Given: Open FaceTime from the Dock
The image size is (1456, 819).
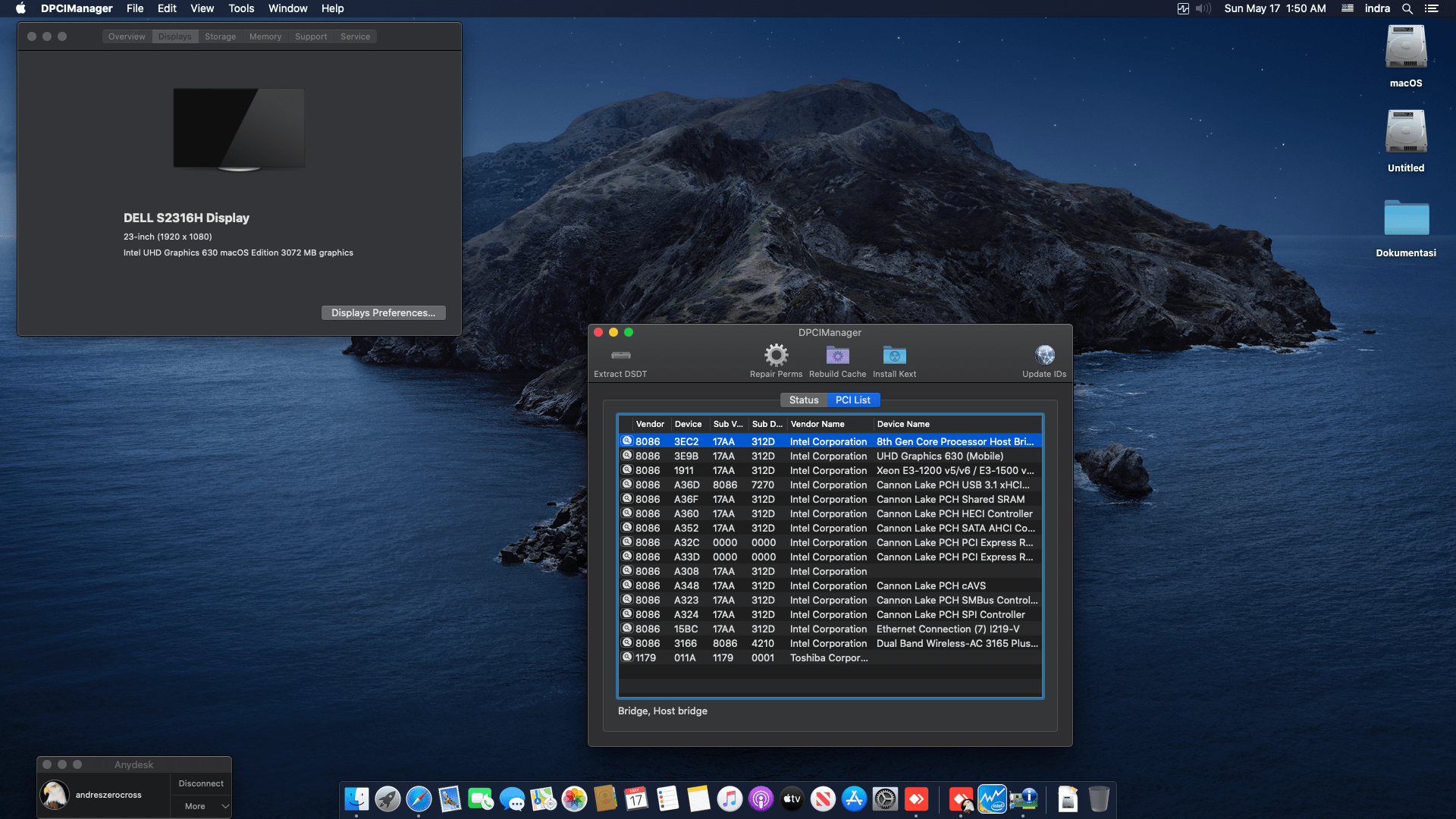Looking at the screenshot, I should pos(481,799).
